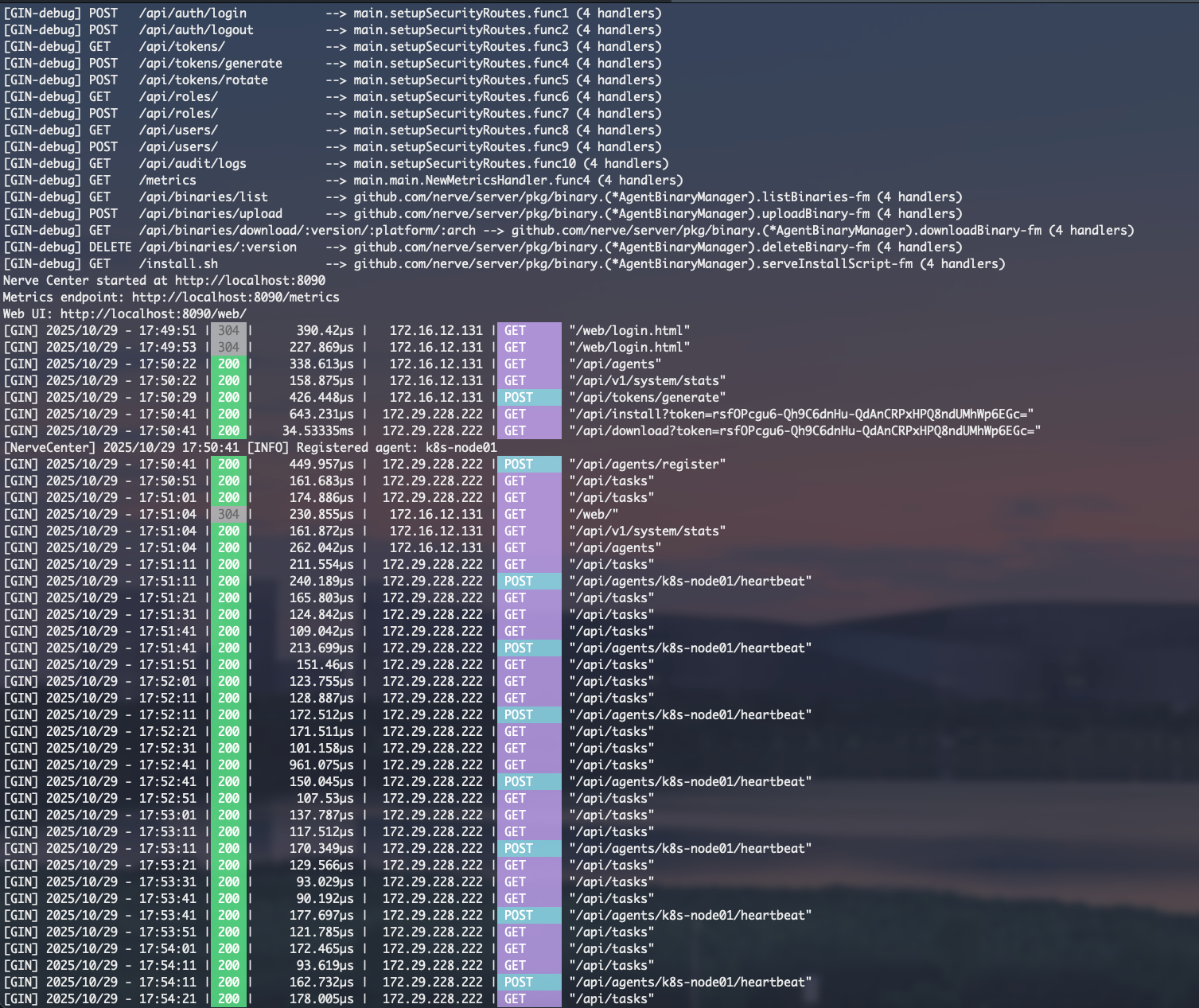Image resolution: width=1199 pixels, height=1008 pixels.
Task: Click the POST badge on the '162.732µs' row
Action: point(529,982)
